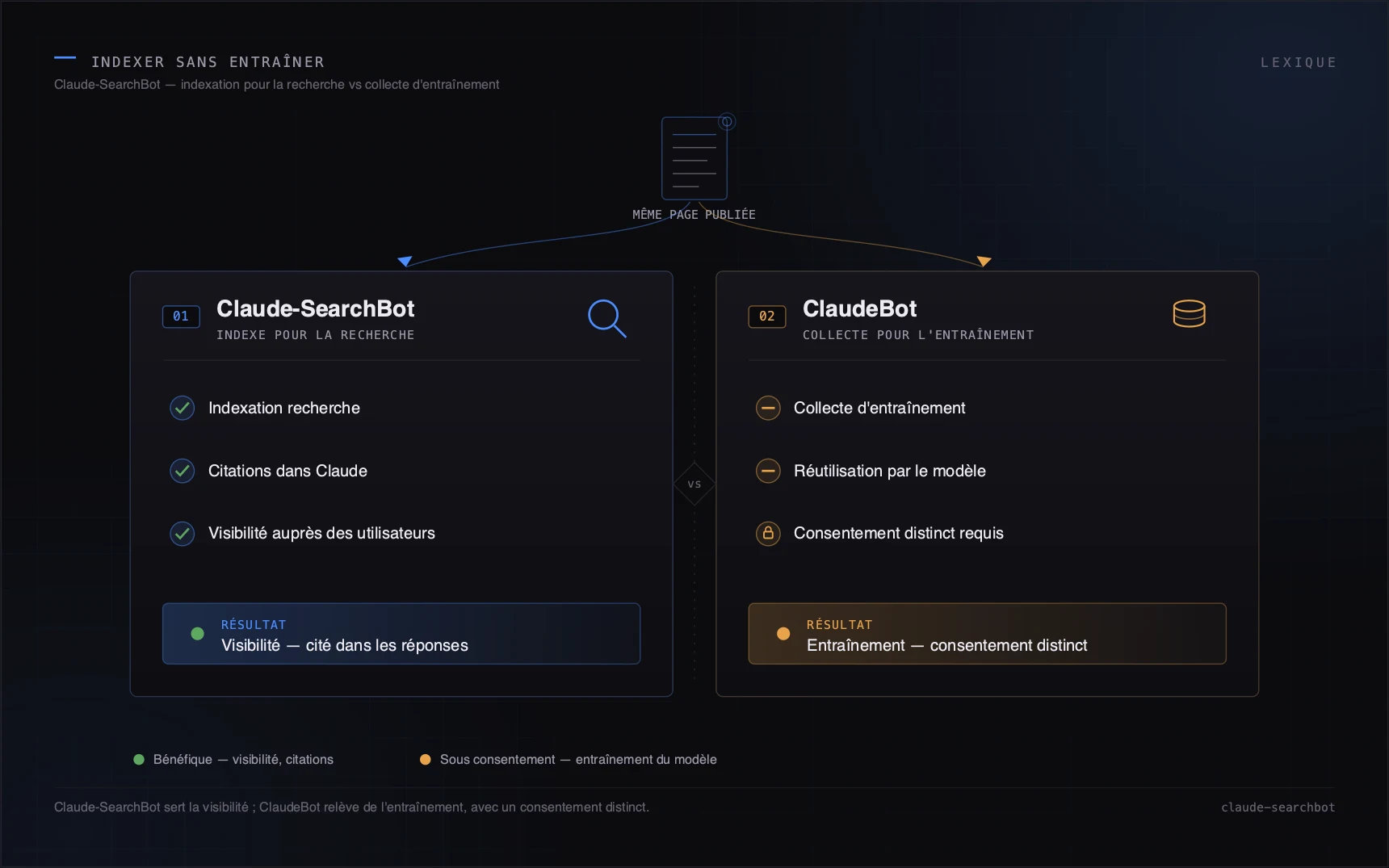Click the orange dot in the Entraînement result box
The width and height of the screenshot is (1389, 868).
[783, 634]
